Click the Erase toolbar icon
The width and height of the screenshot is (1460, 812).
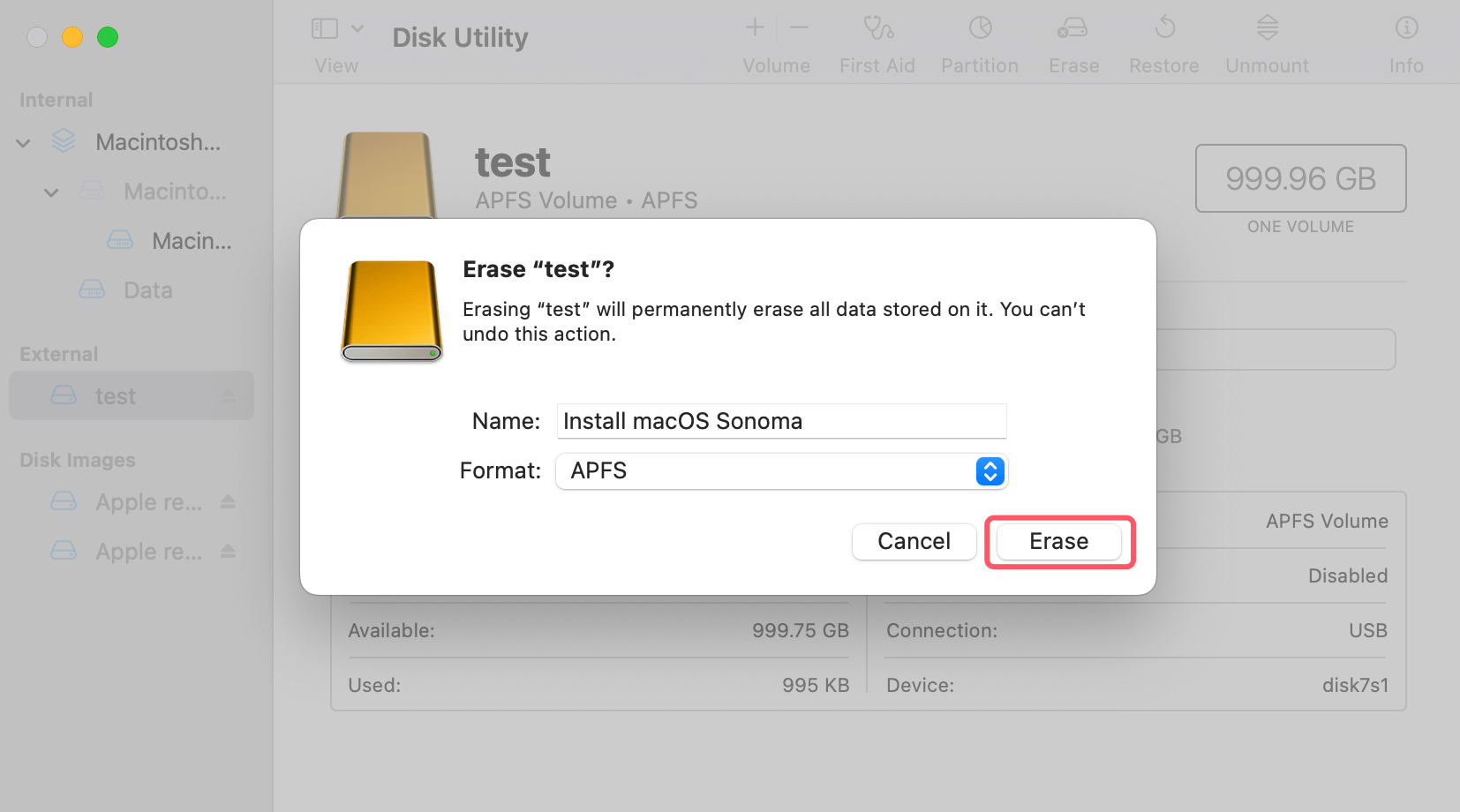(1073, 40)
